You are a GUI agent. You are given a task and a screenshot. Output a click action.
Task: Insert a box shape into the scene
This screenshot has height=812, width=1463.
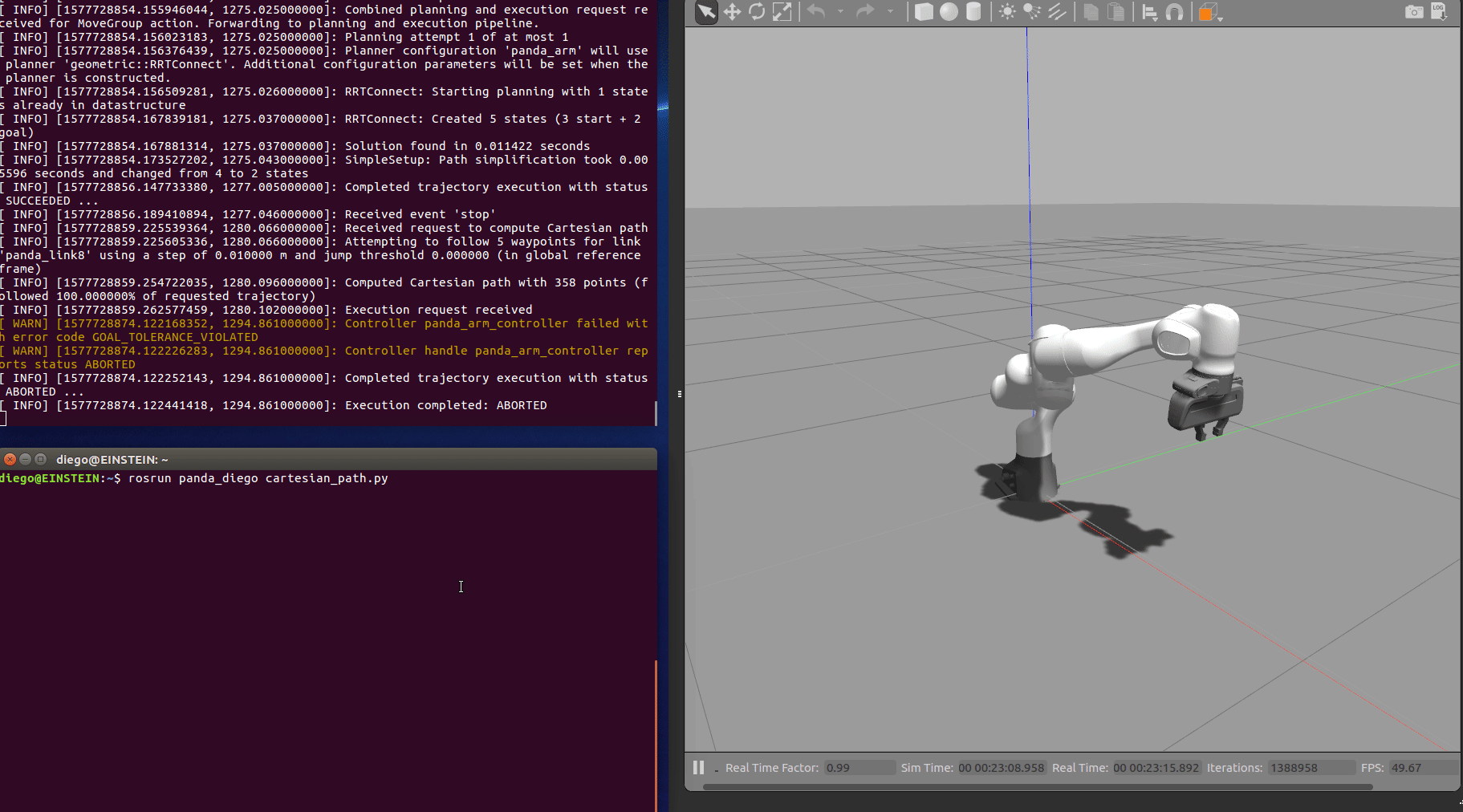coord(924,12)
